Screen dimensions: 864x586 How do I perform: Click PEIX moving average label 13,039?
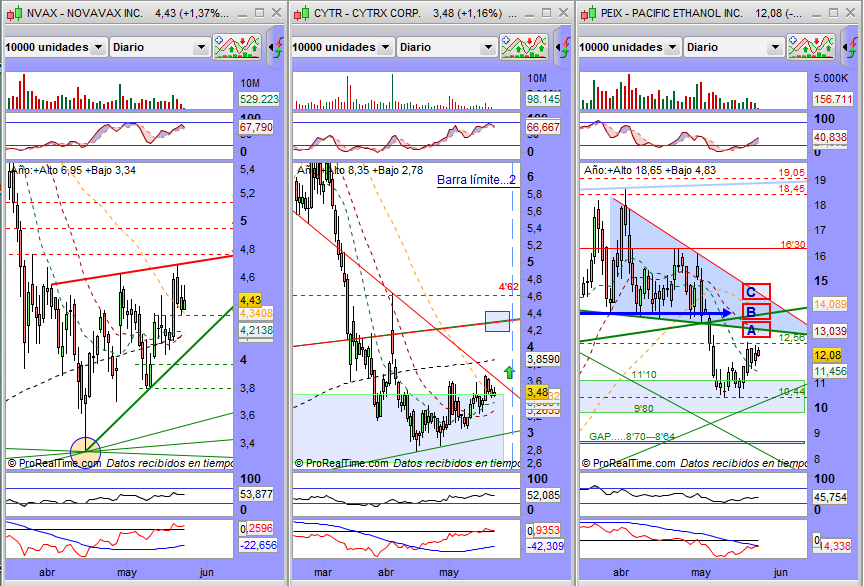830,330
